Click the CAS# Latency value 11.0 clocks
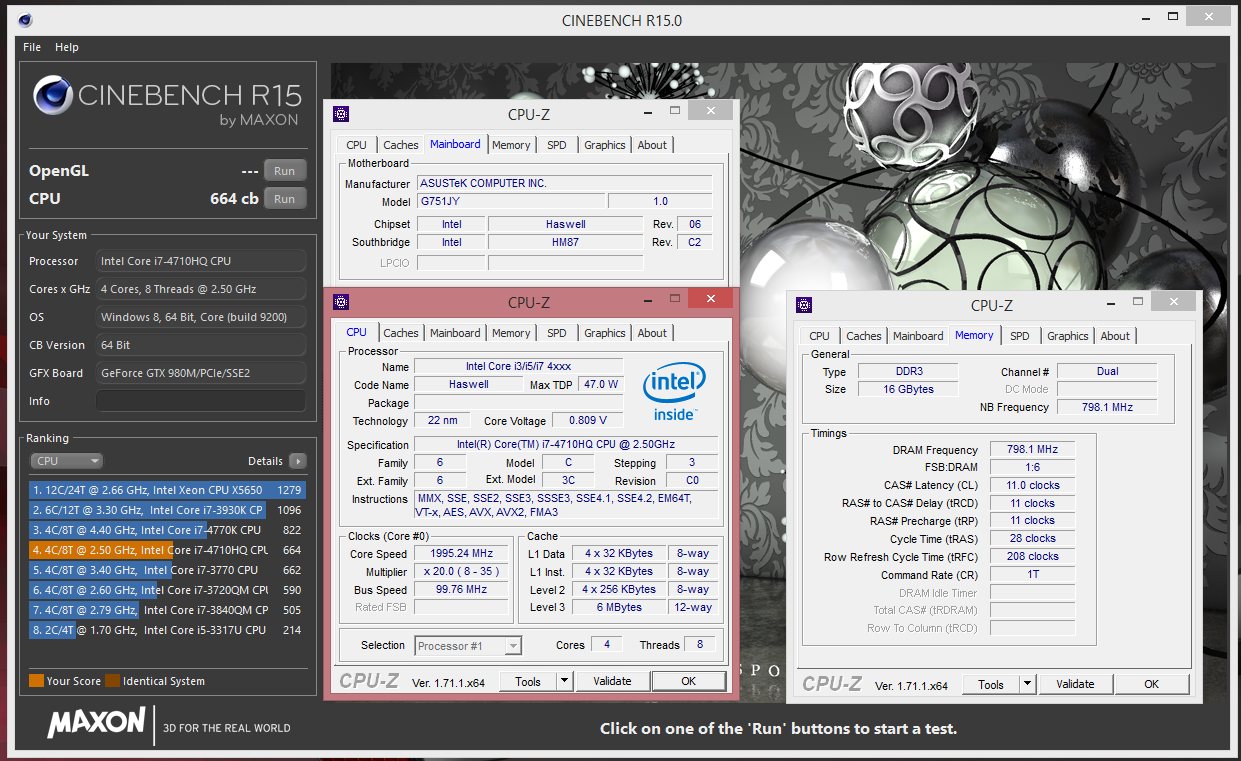The width and height of the screenshot is (1241, 761). [x=1032, y=485]
